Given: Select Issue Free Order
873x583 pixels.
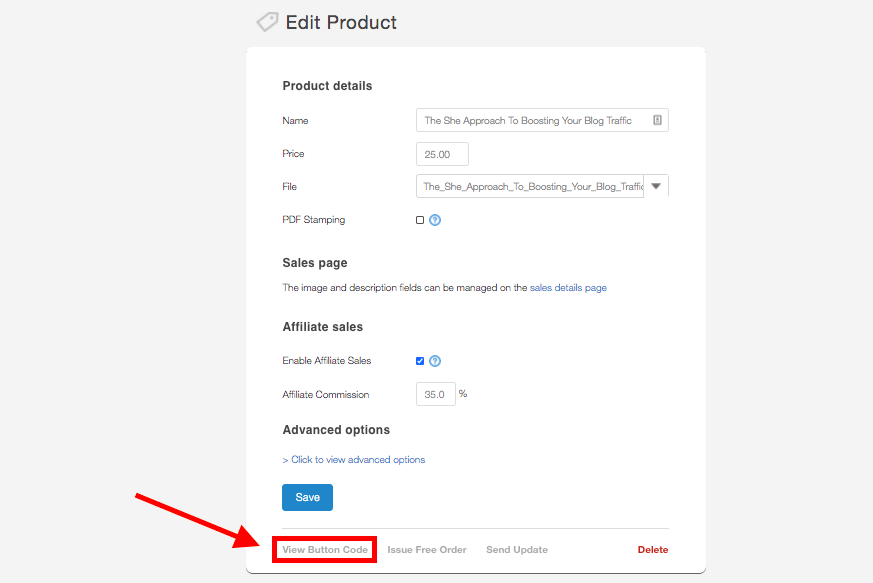Looking at the screenshot, I should (x=427, y=549).
